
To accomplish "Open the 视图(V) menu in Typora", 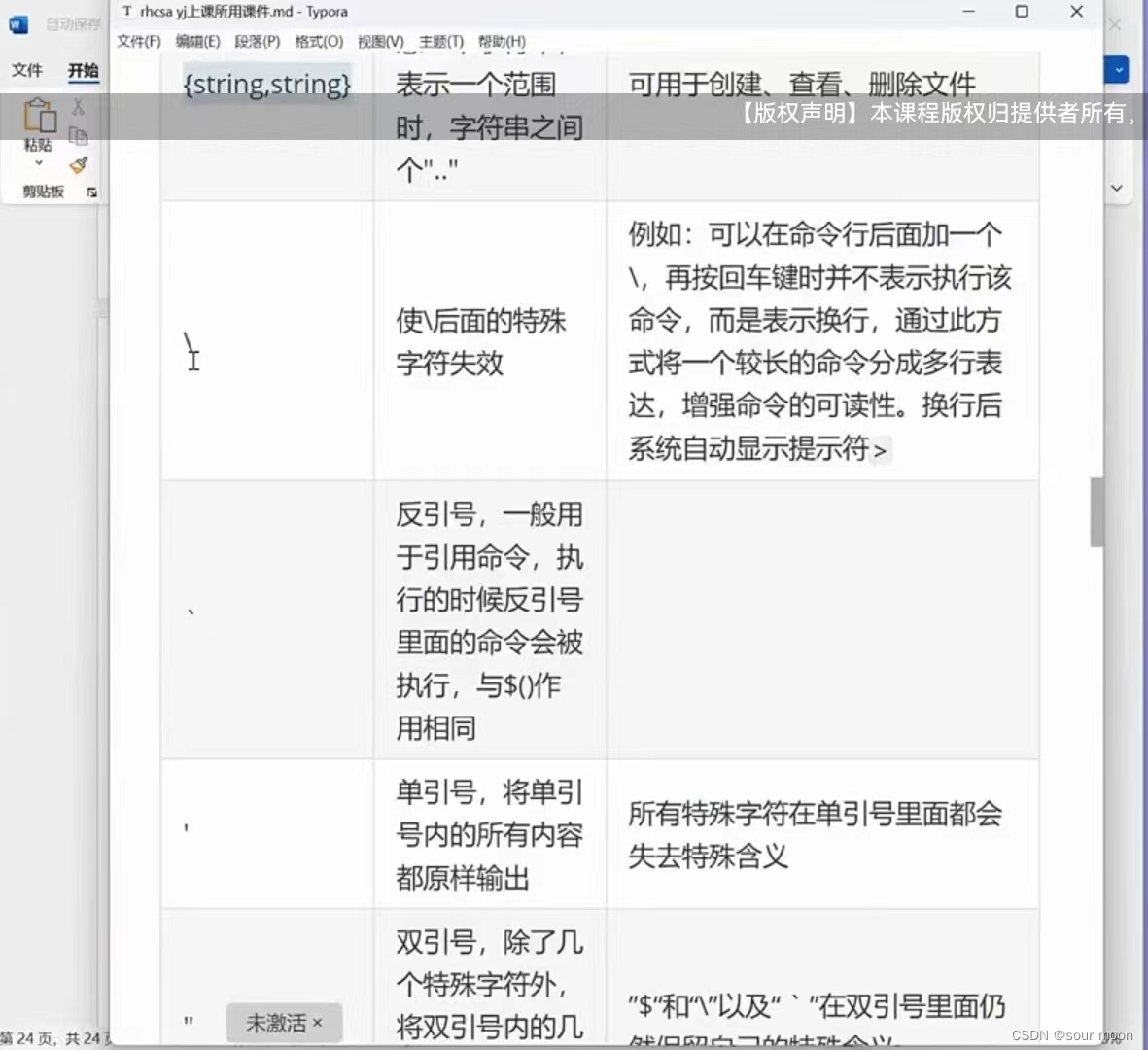I will tap(381, 41).
